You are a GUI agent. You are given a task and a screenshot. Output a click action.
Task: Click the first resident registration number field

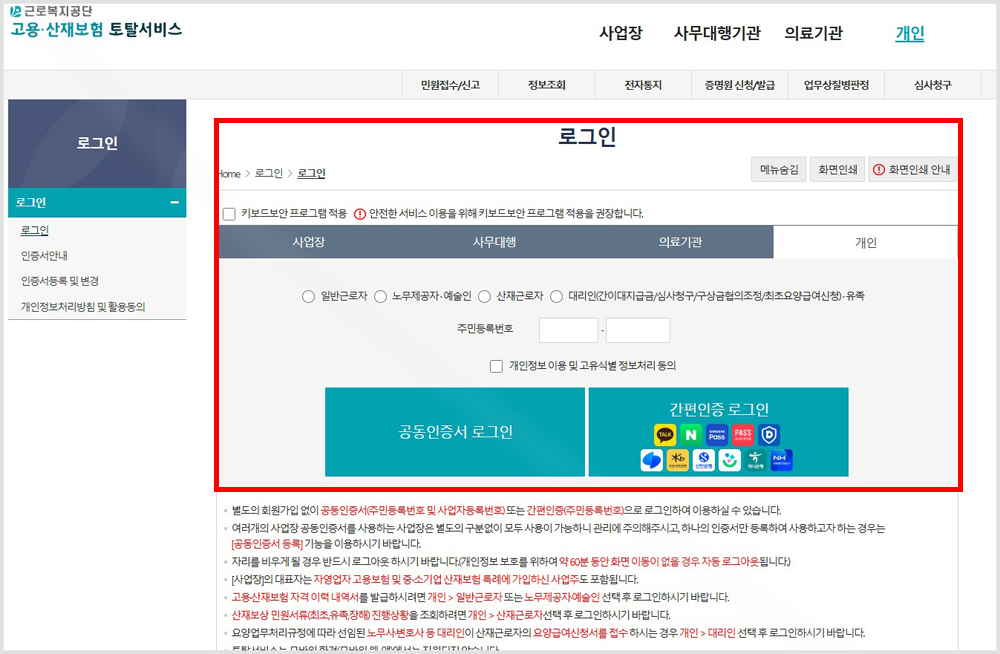pos(568,330)
